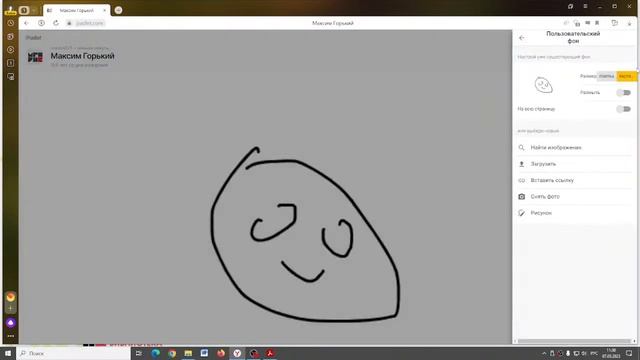The image size is (640, 360).
Task: Click the current wallpaper face thumbnail
Action: [x=543, y=85]
